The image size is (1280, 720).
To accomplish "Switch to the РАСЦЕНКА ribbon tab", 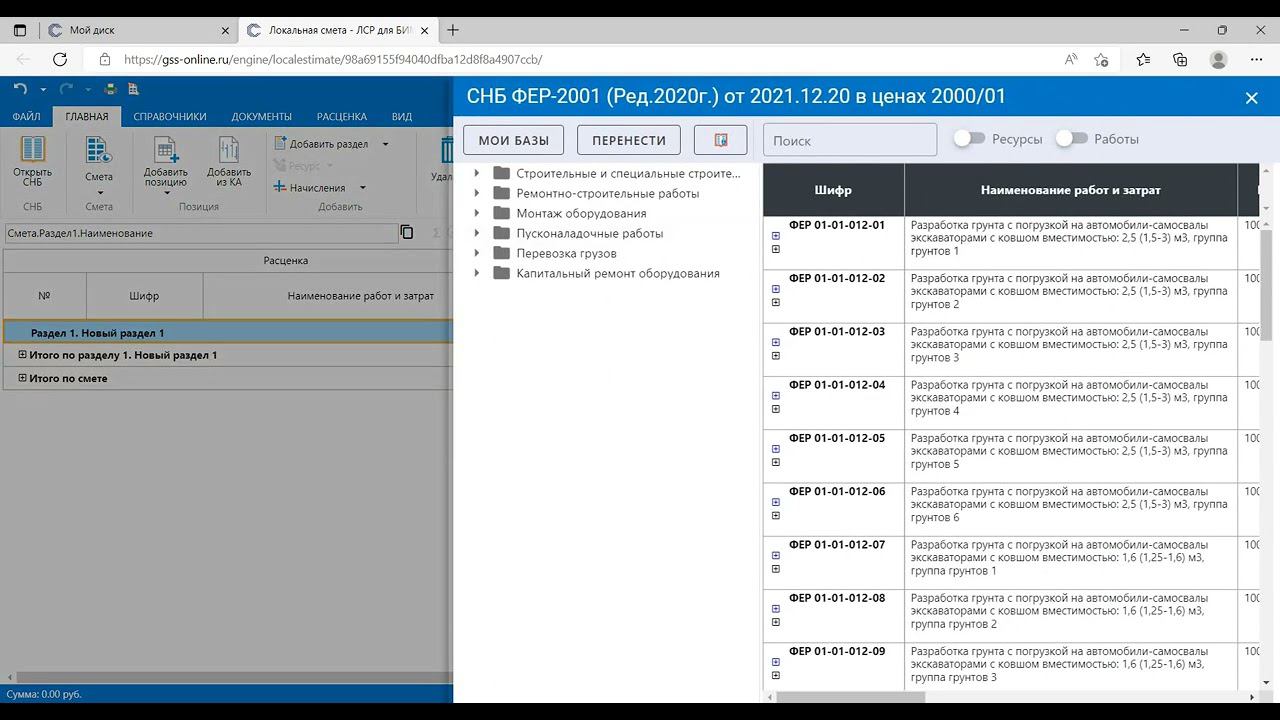I will pyautogui.click(x=342, y=116).
